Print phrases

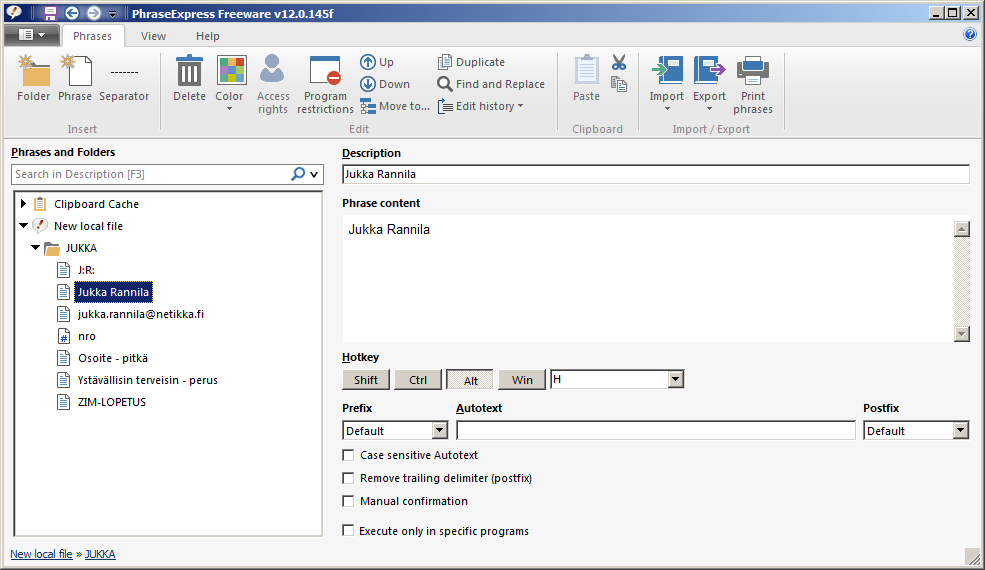tap(753, 85)
